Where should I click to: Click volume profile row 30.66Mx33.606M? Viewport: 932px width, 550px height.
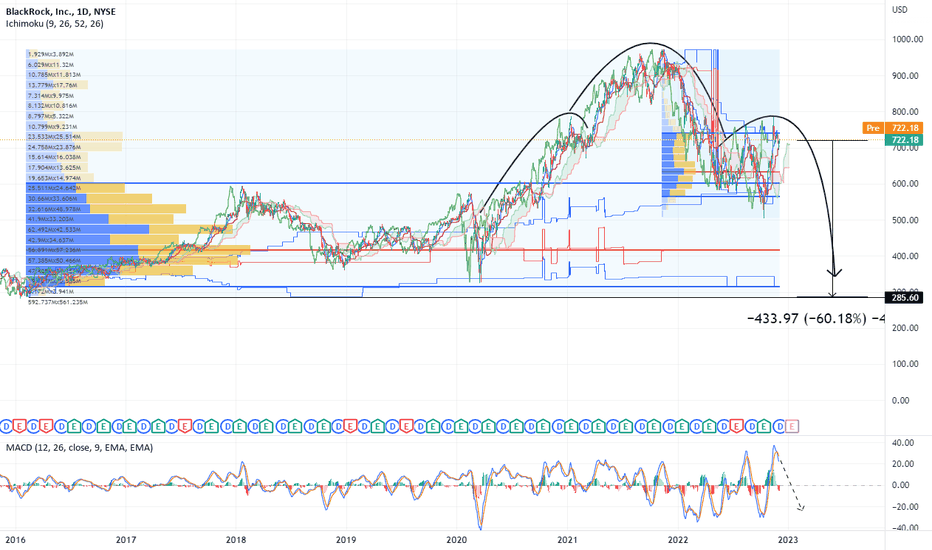[52, 199]
